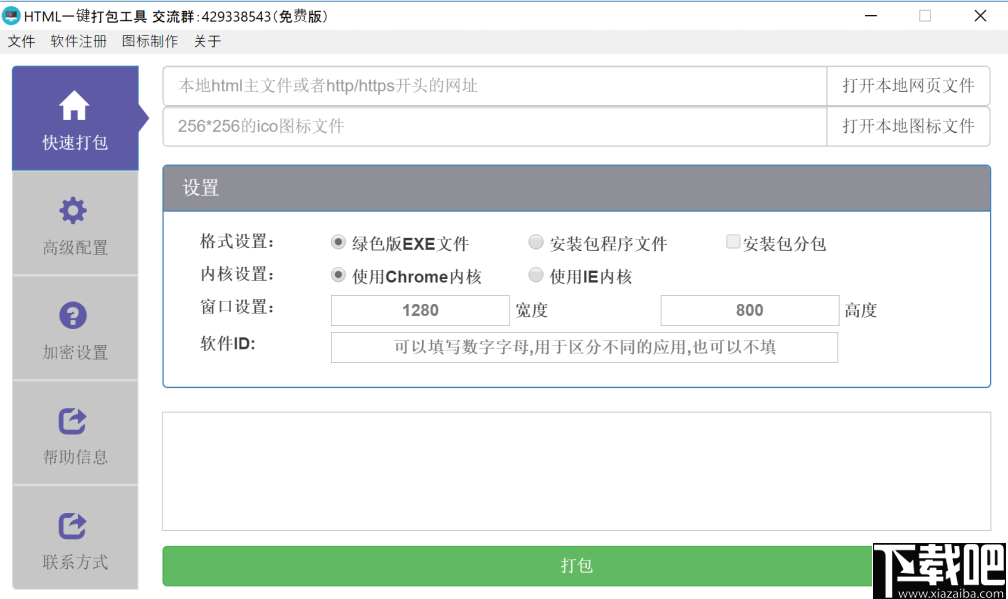Click the 打开本地图标文件 button
1008x599 pixels.
908,126
